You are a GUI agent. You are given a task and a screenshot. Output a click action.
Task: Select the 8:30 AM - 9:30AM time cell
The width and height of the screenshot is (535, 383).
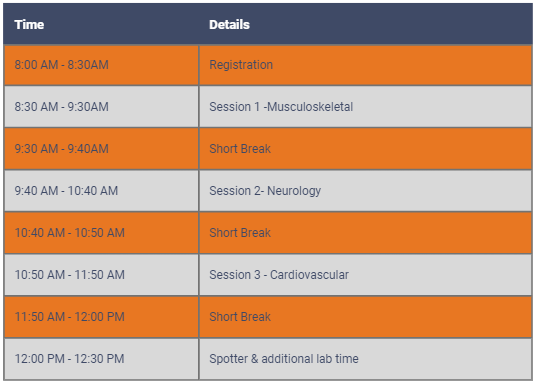click(x=101, y=107)
